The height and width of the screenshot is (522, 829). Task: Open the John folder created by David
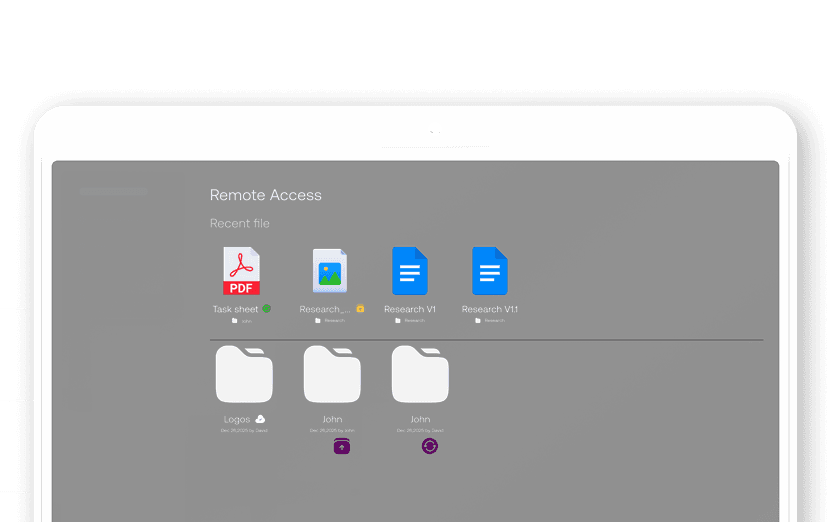pos(420,374)
